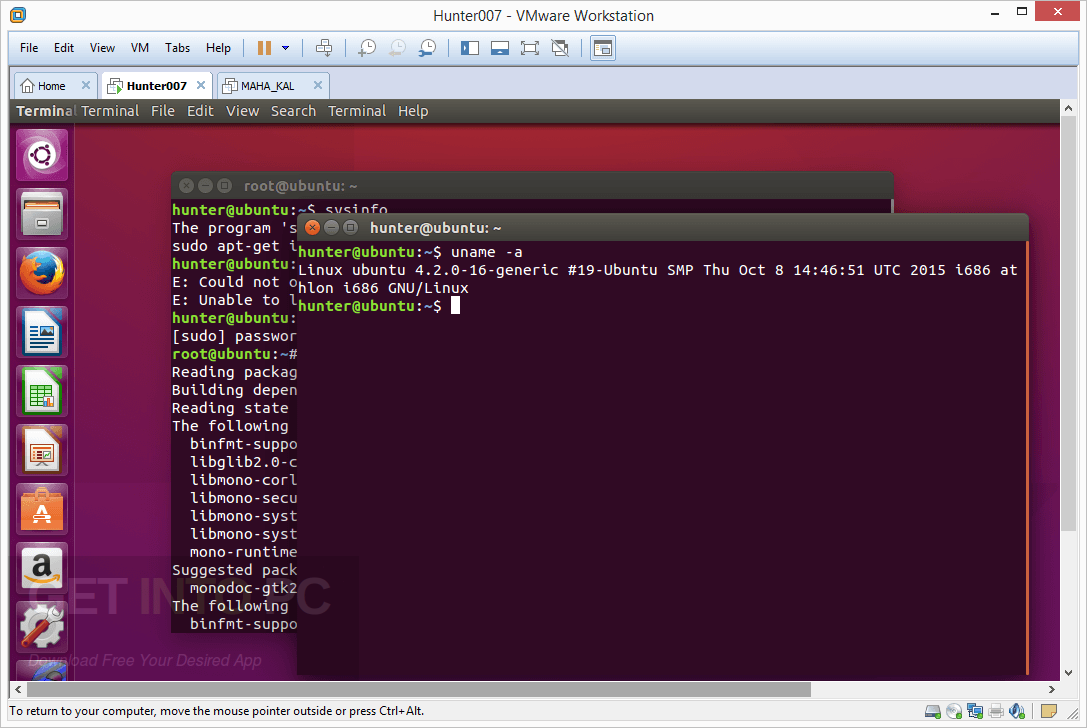Image resolution: width=1087 pixels, height=728 pixels.
Task: Click the message log status icon
Action: pyautogui.click(x=1049, y=711)
